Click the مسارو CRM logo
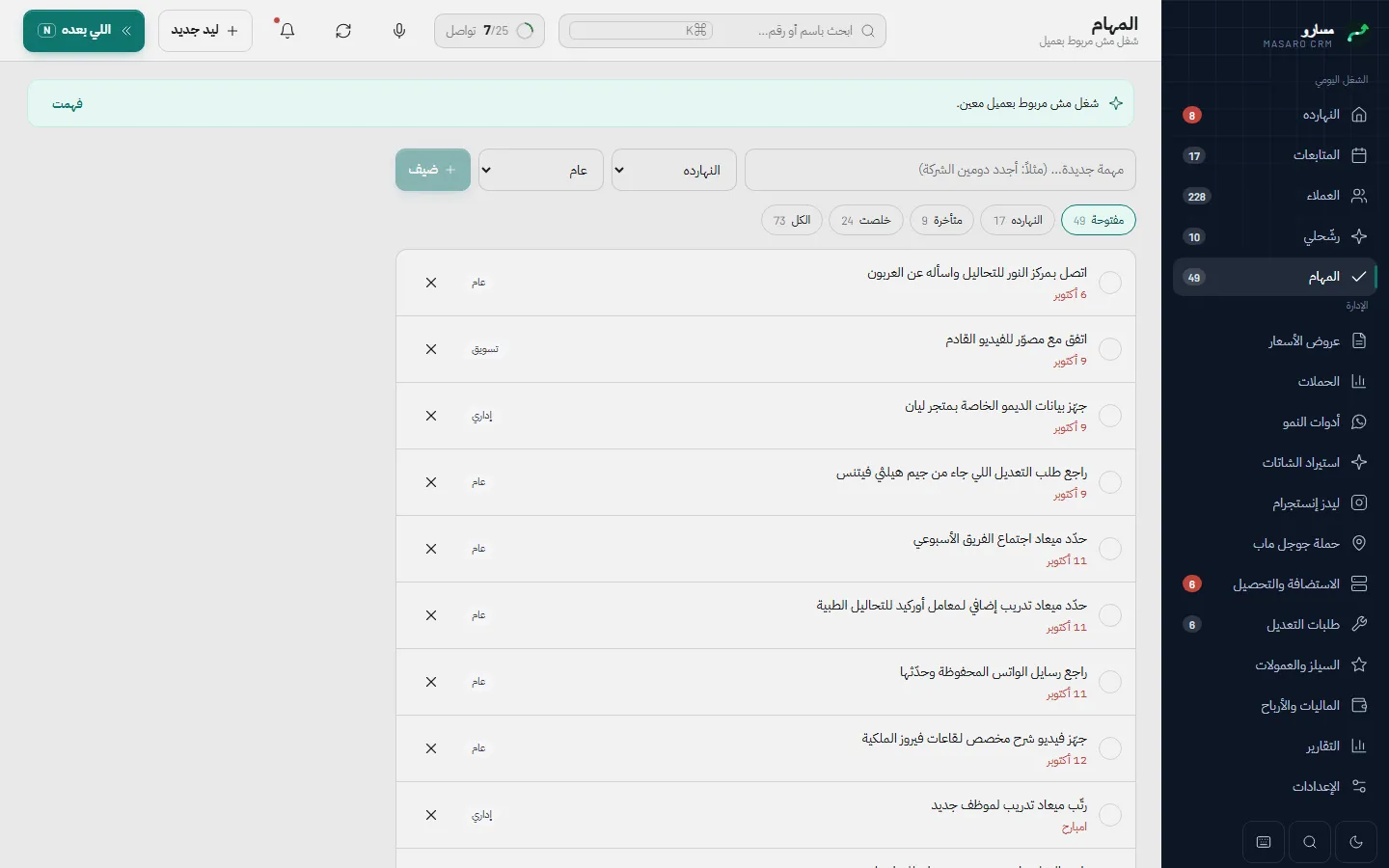This screenshot has width=1389, height=868. (1318, 34)
